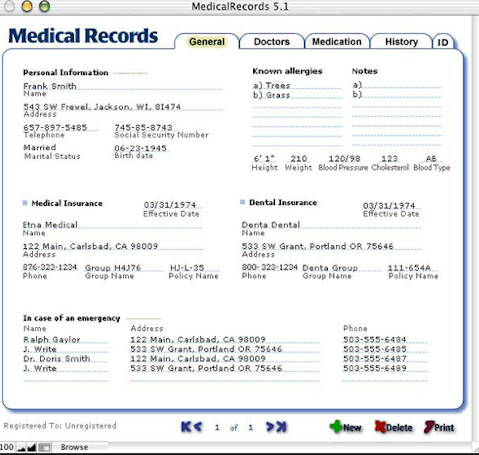Click emergency phone 503-555-6489
The height and width of the screenshot is (455, 479).
coord(385,368)
